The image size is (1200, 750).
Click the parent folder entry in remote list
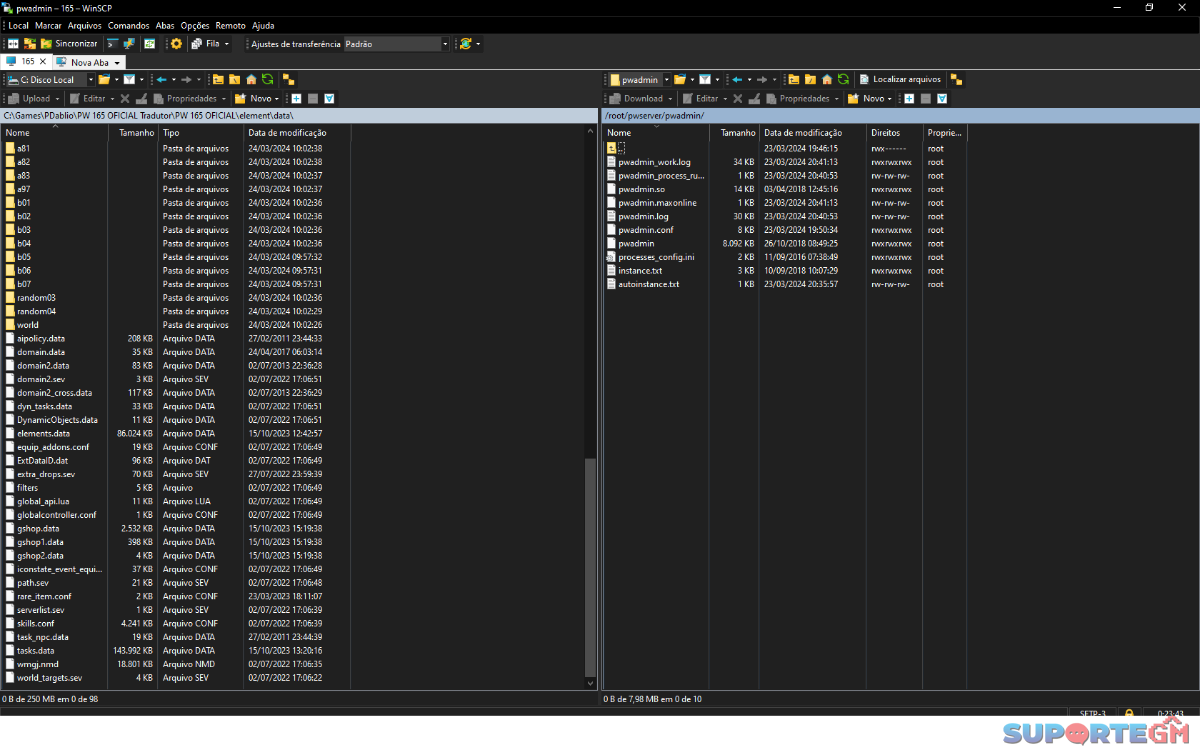click(x=616, y=148)
